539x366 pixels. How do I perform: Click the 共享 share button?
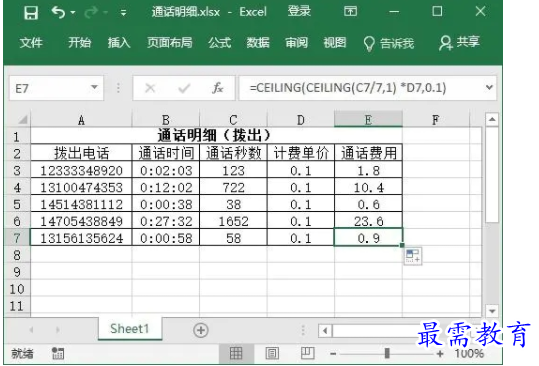(459, 43)
